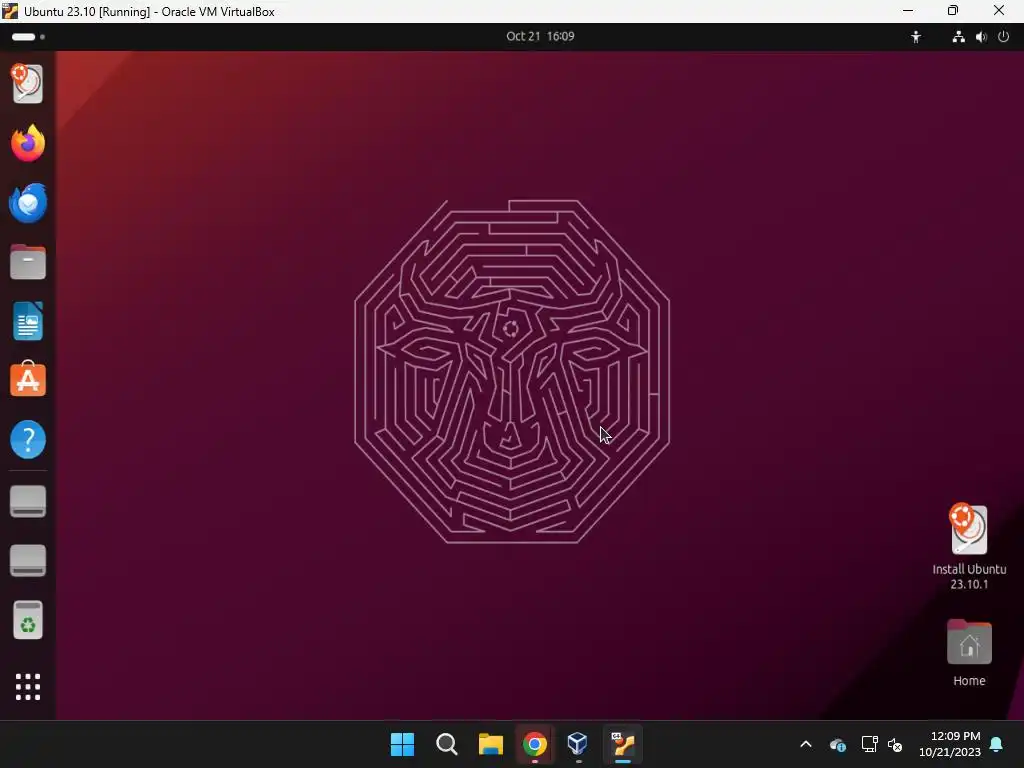Launch Firefox from the Ubuntu dock

tap(27, 143)
